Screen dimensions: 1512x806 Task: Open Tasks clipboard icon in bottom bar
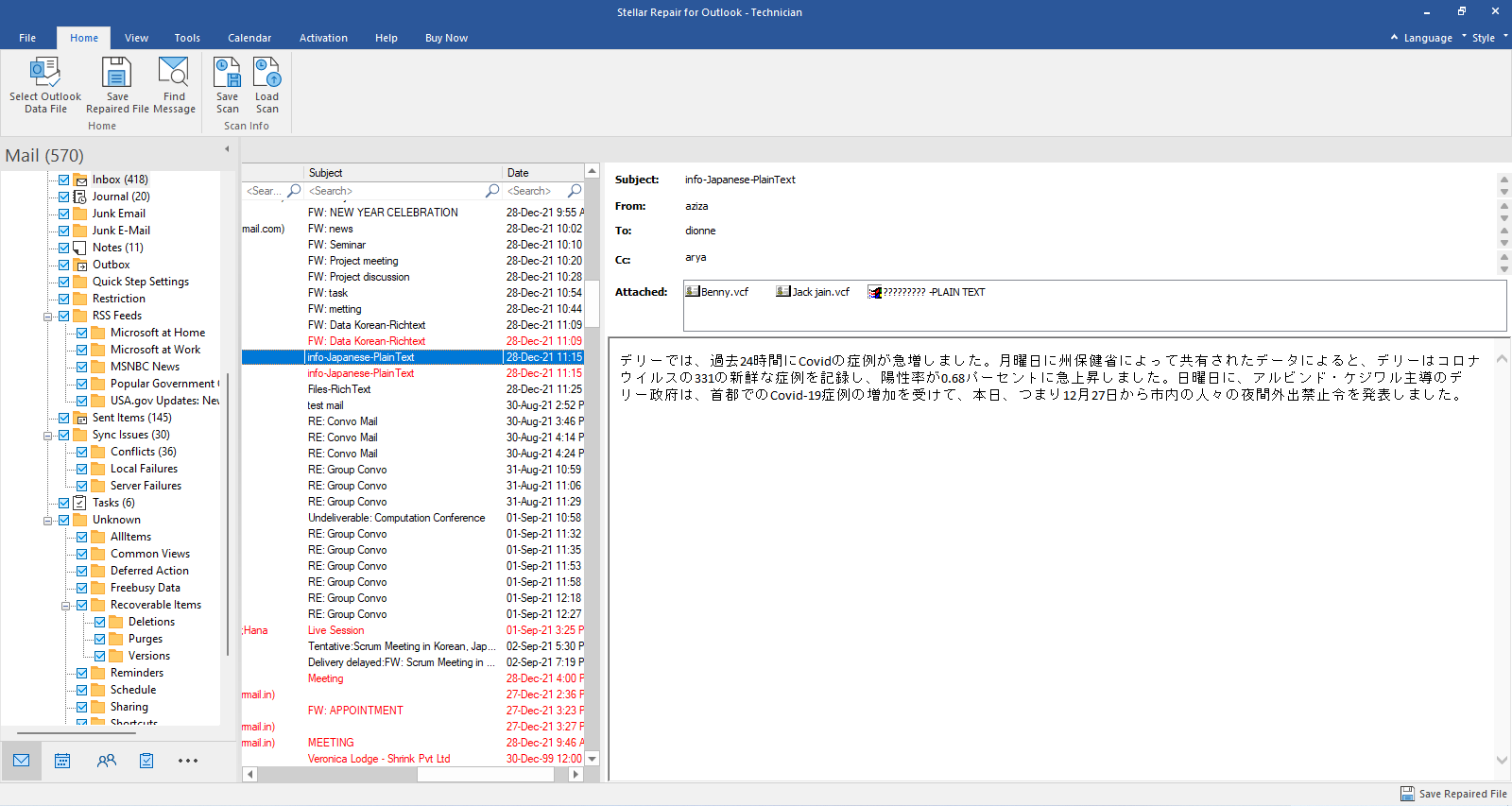(x=146, y=761)
